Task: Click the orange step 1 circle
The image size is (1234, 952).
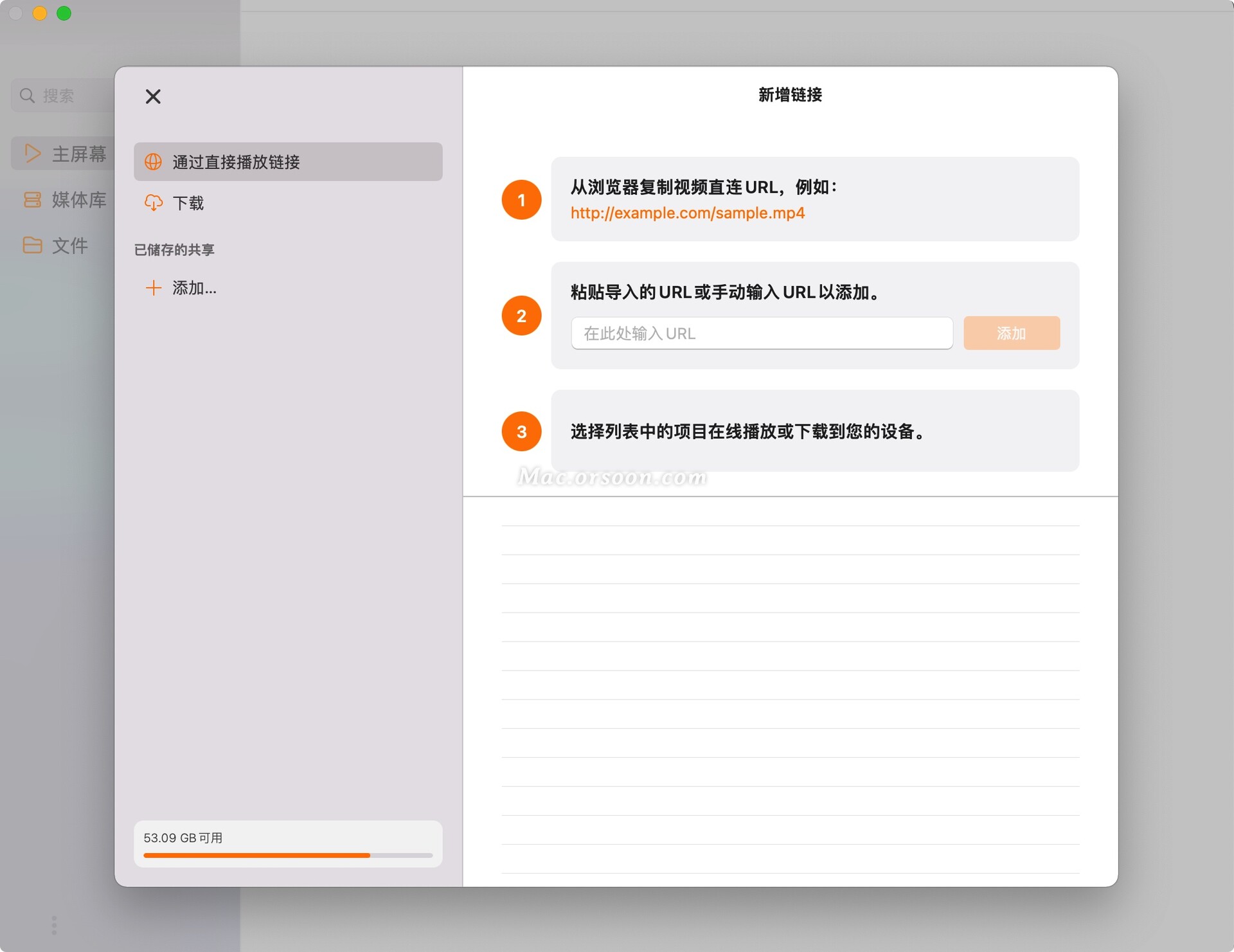Action: 521,199
